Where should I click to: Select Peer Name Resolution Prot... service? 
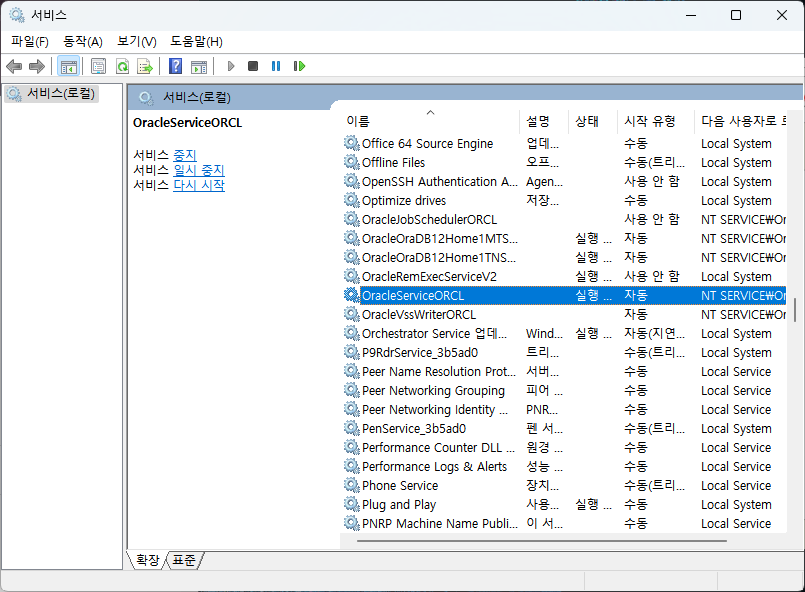coord(439,371)
